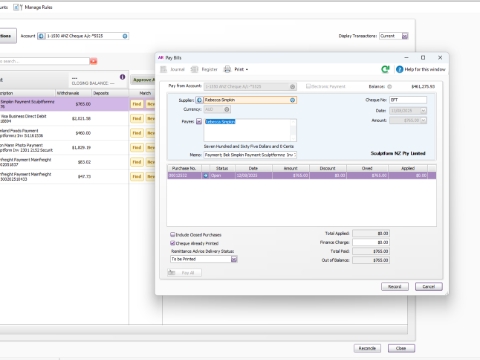Open the Supplier dropdown list arrow
480x360 pixels.
click(292, 100)
